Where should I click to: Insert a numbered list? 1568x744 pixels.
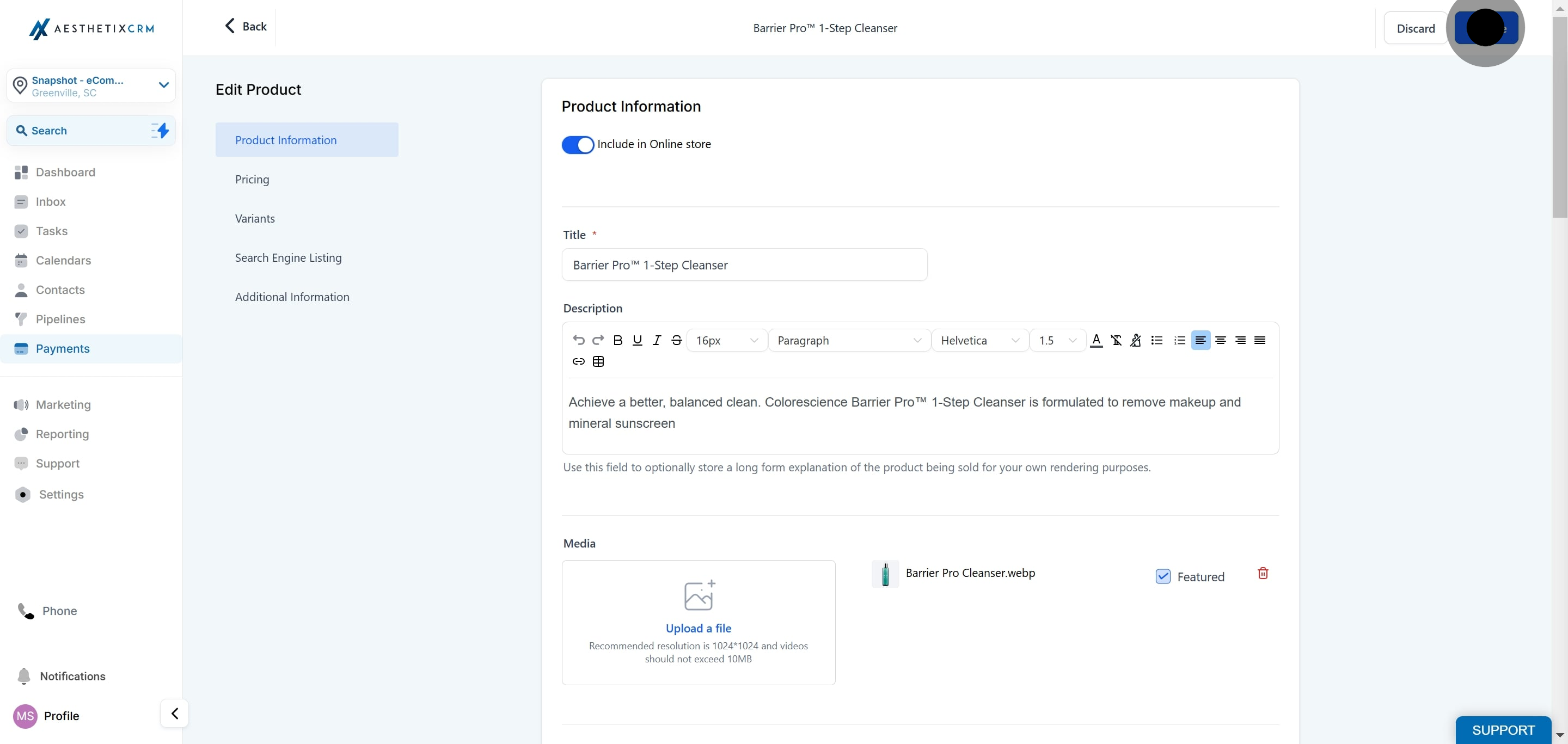point(1180,340)
